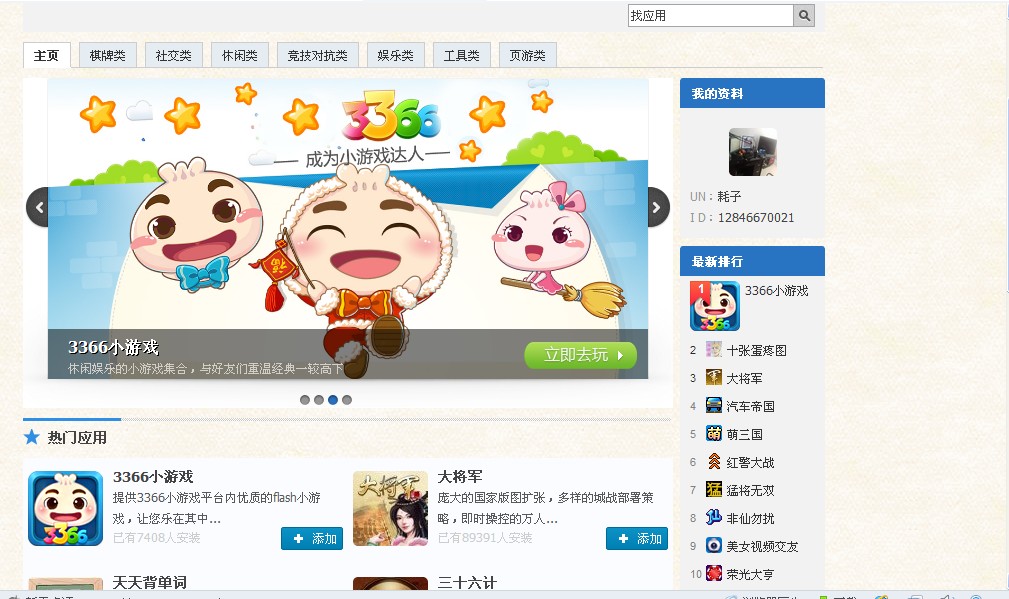Click 大将军 in the ranking list
1009x599 pixels.
[745, 378]
